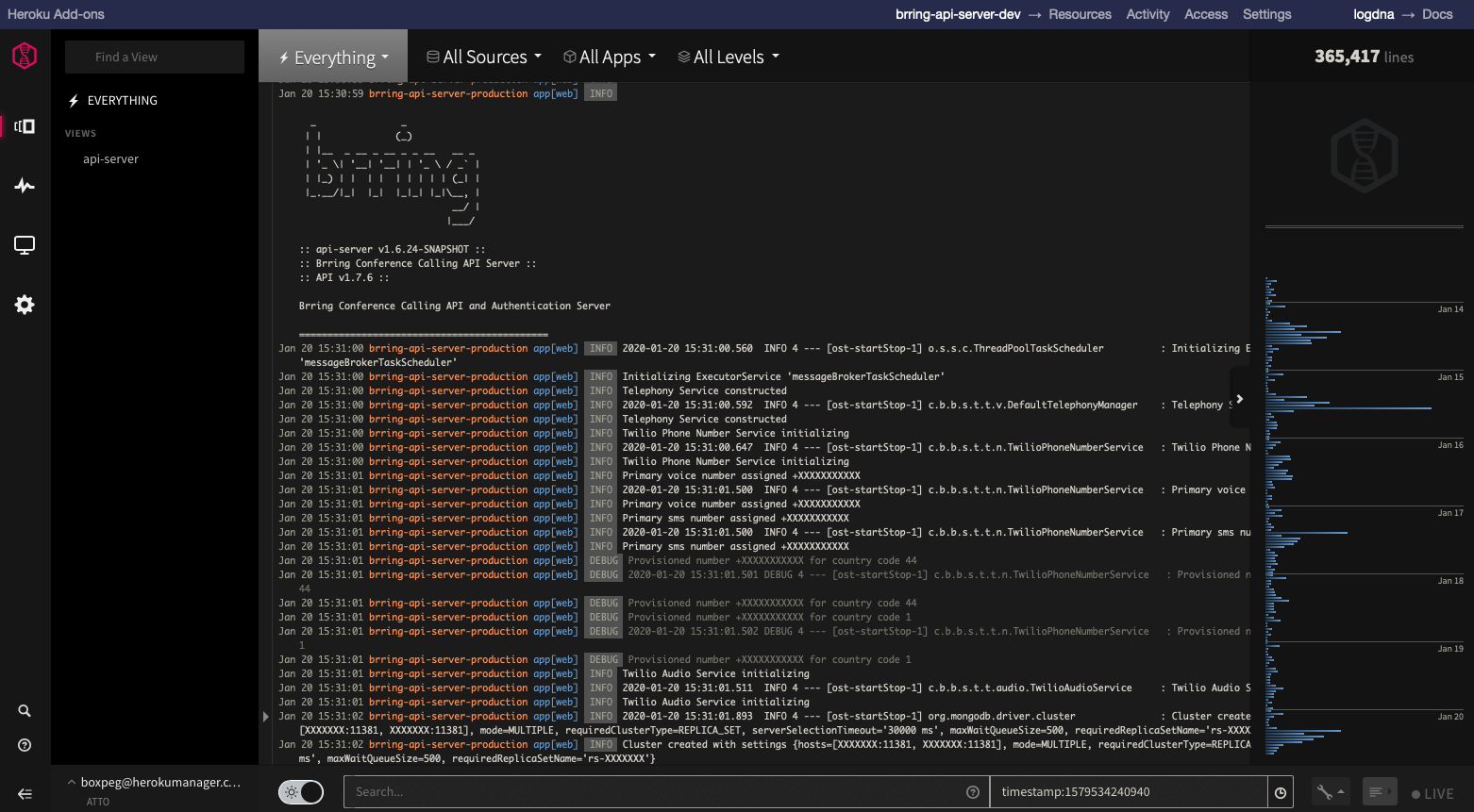Go to the Resources menu item

(x=1080, y=14)
